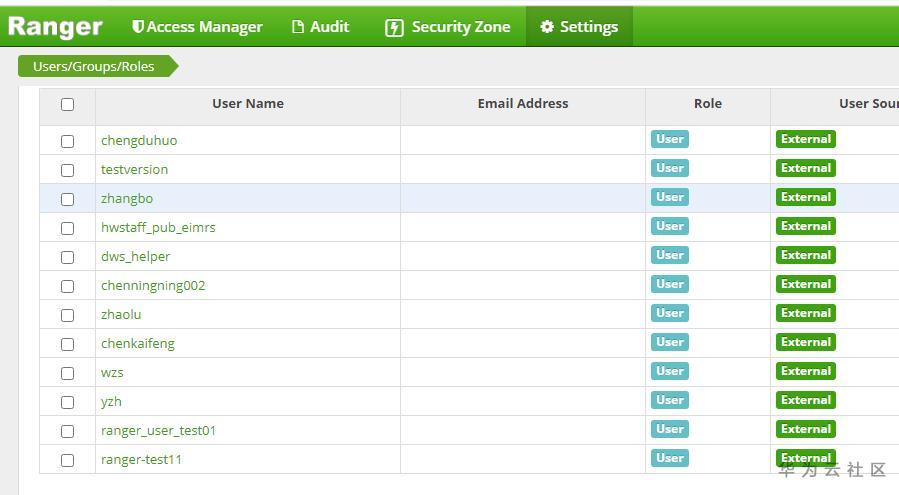Viewport: 899px width, 495px height.
Task: Open the ranger_user_test01 user link
Action: coord(158,430)
